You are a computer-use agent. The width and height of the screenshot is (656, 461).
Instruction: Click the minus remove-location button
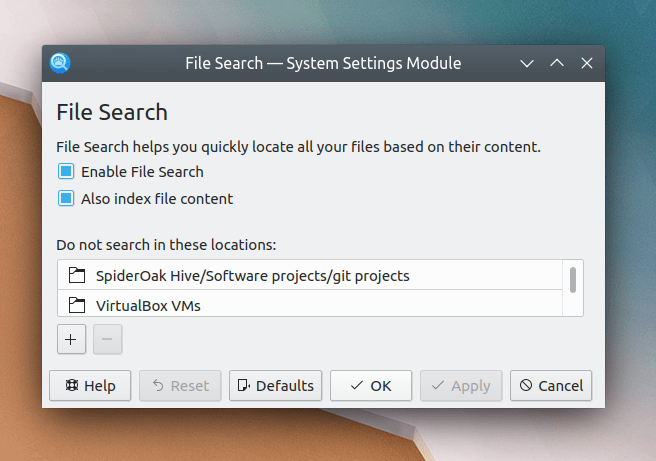[x=107, y=339]
